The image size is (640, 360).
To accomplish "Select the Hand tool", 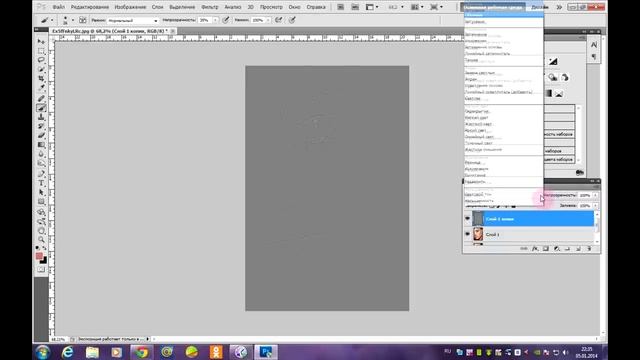I will pos(41,231).
